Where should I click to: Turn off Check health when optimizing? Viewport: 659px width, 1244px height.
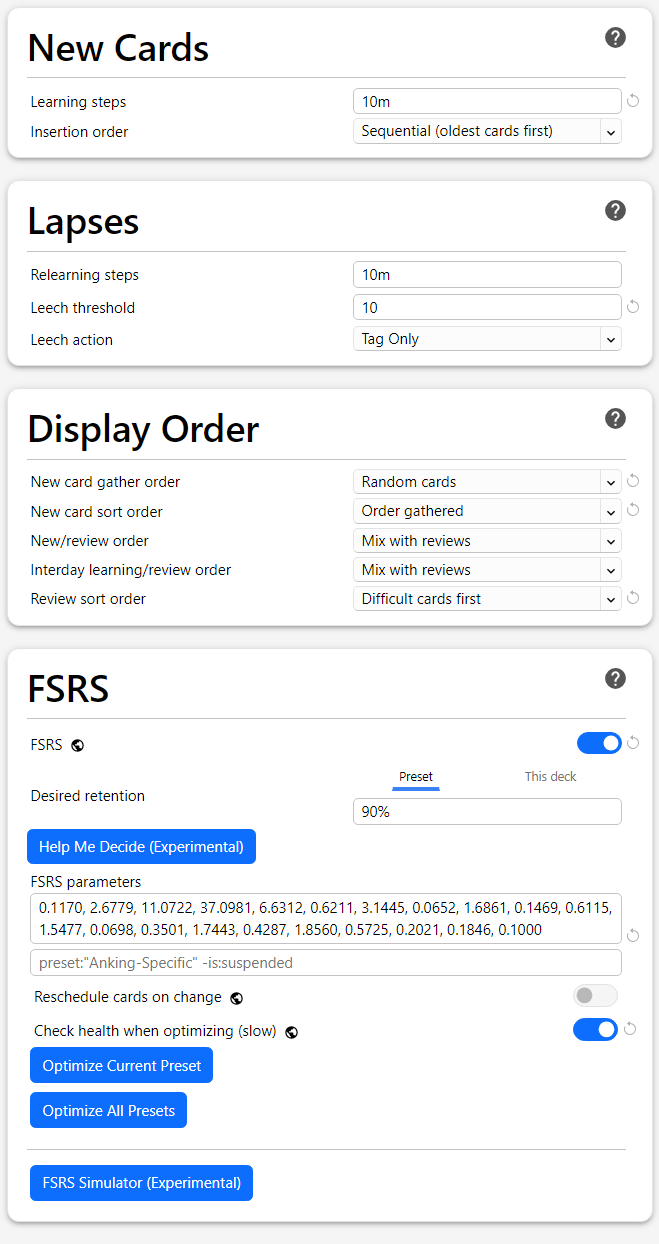coord(595,1029)
